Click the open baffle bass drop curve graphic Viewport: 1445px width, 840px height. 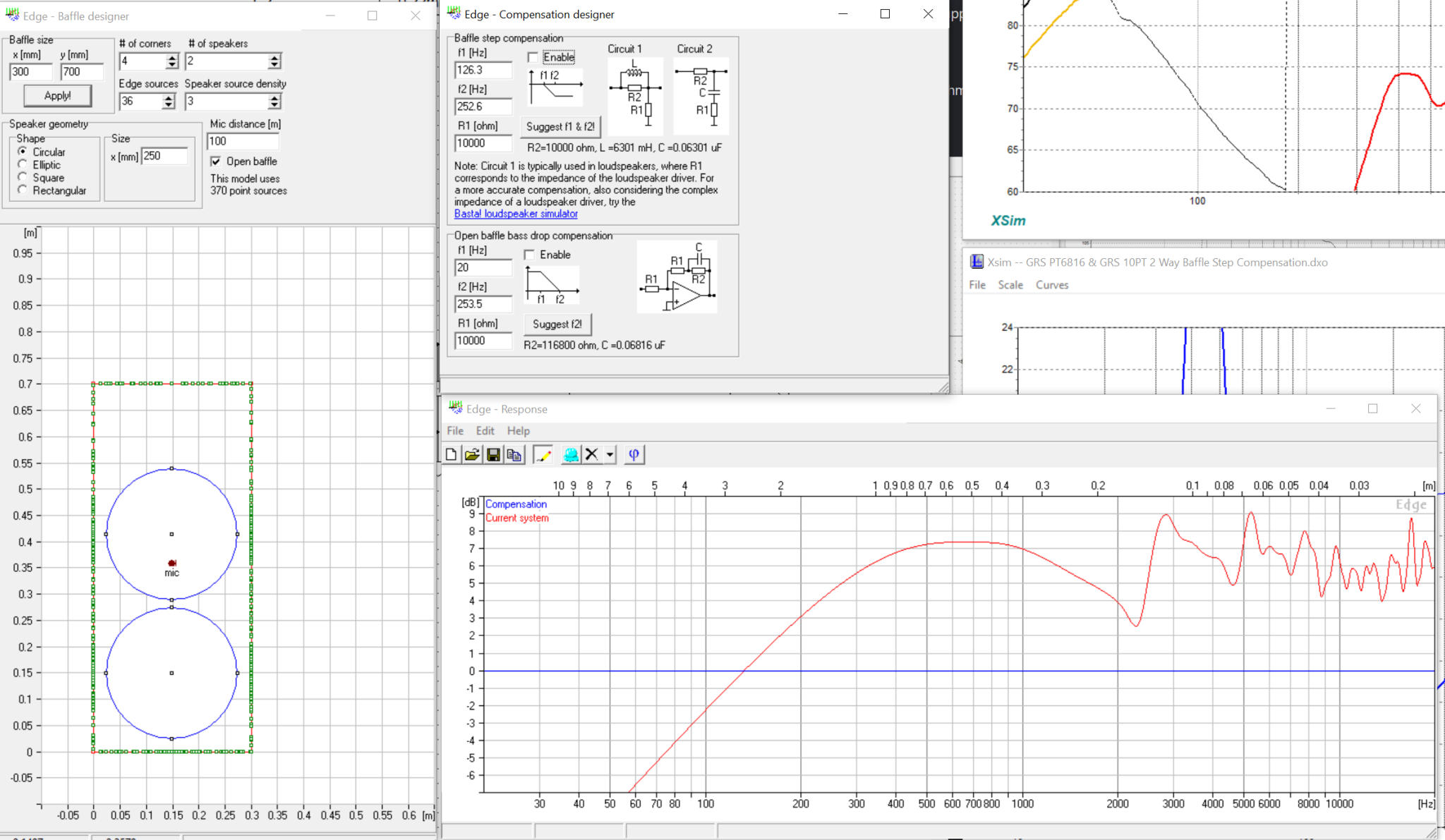552,285
